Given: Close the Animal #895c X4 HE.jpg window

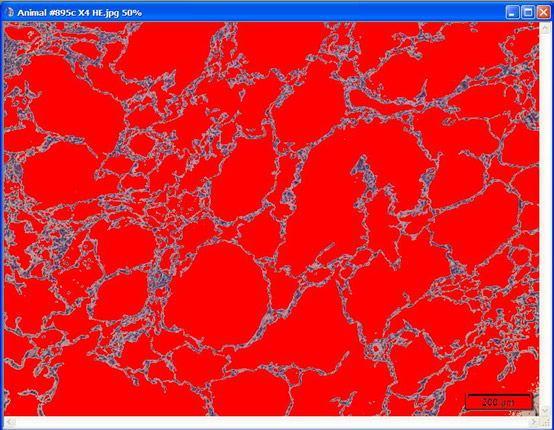Looking at the screenshot, I should [x=544, y=13].
